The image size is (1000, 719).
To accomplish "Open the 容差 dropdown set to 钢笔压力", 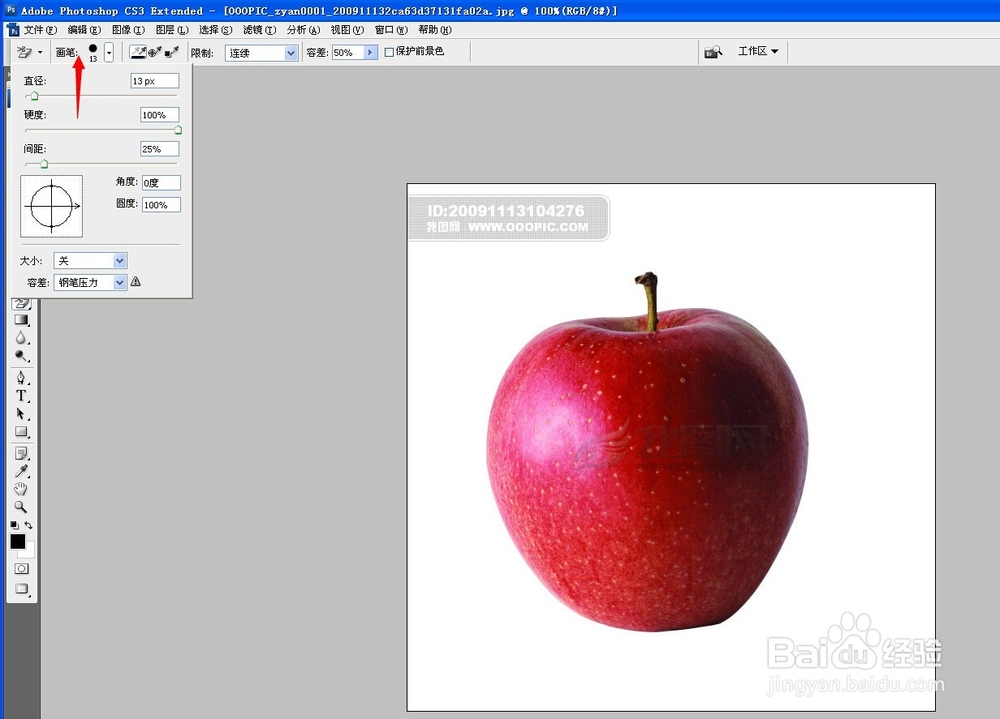I will pos(91,282).
